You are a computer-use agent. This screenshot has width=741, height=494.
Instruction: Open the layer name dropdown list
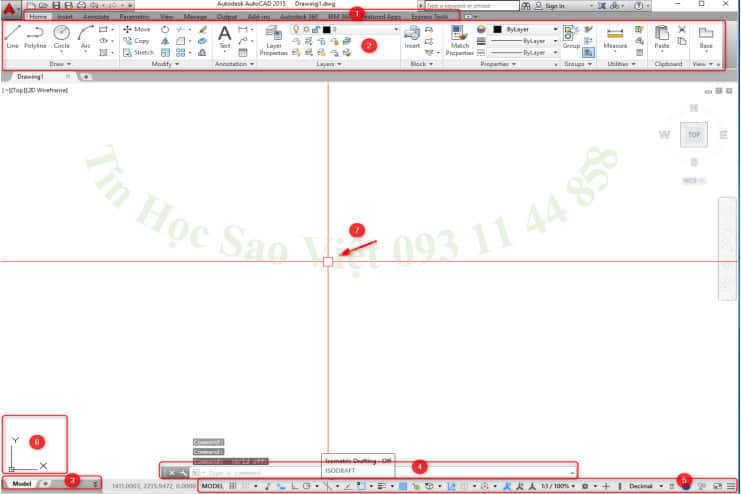click(396, 29)
